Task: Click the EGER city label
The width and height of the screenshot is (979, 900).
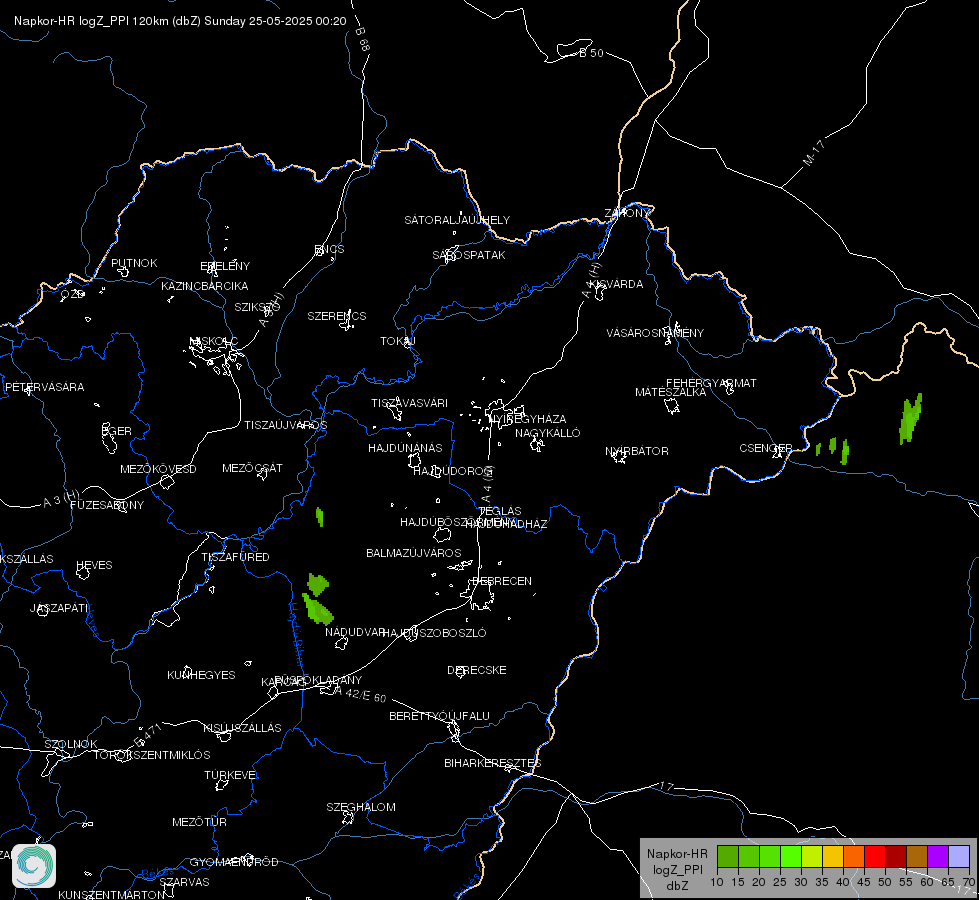Action: (117, 431)
